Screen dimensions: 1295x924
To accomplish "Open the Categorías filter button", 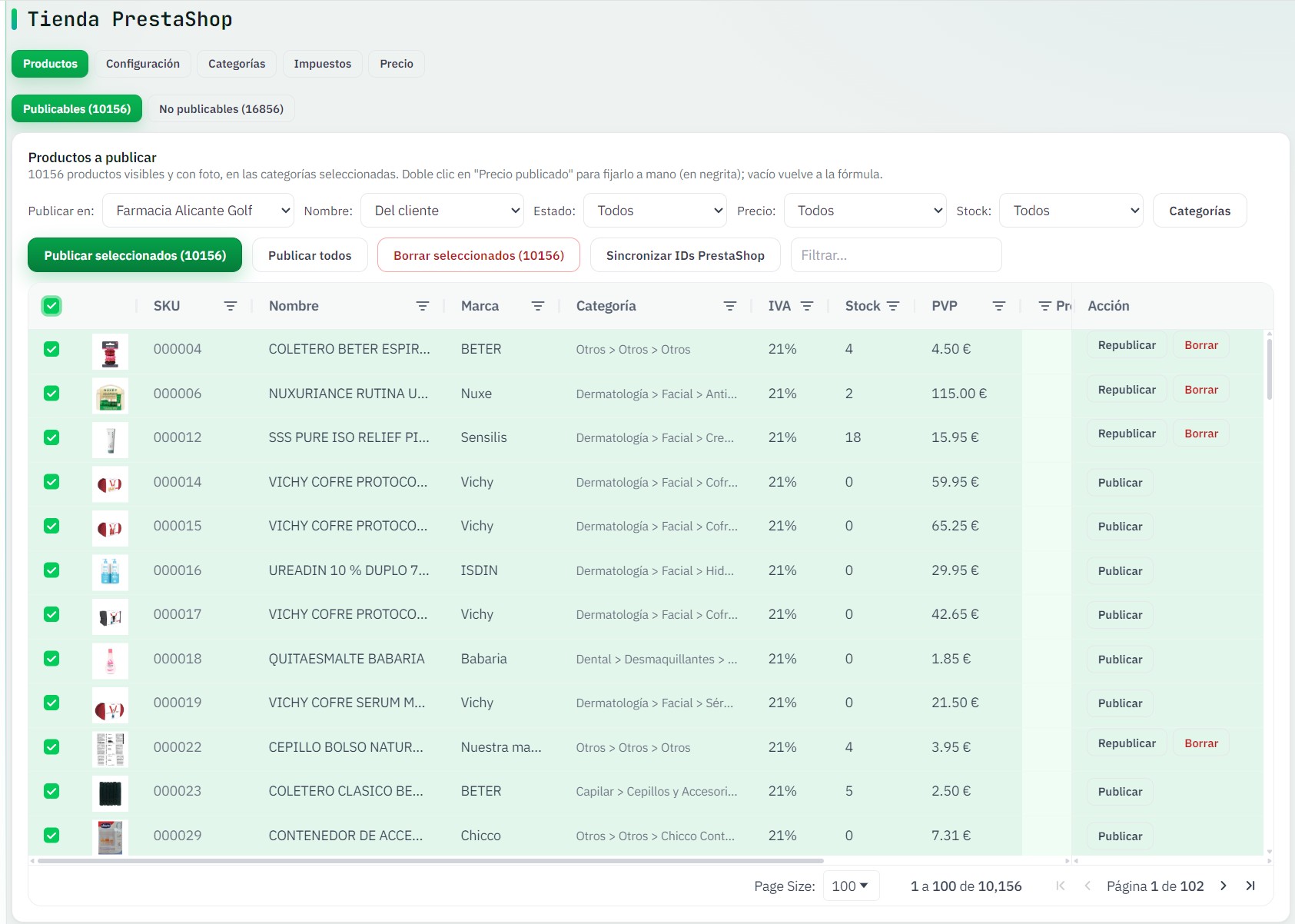I will [1200, 211].
